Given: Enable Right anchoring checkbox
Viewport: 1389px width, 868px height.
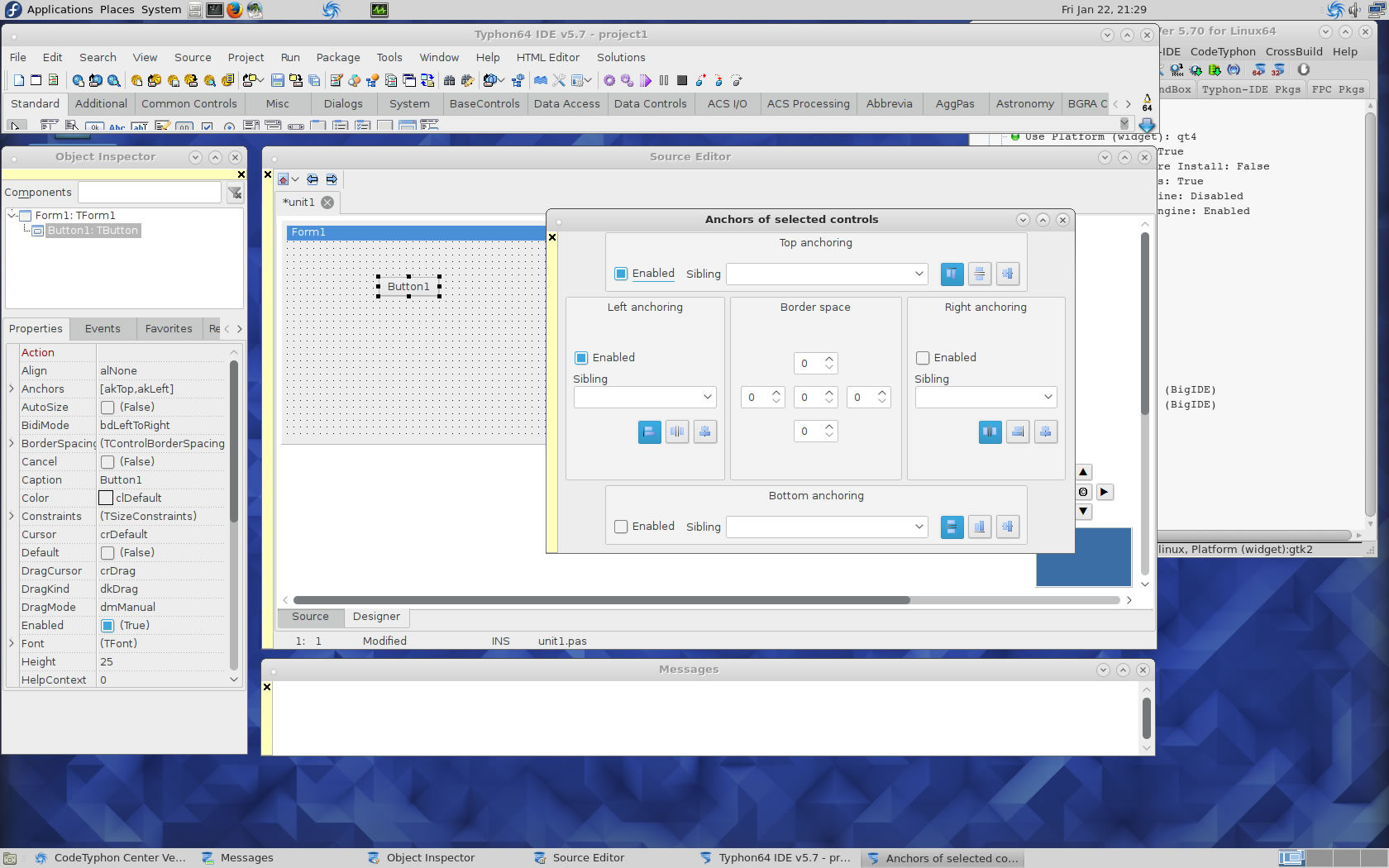Looking at the screenshot, I should (x=923, y=358).
